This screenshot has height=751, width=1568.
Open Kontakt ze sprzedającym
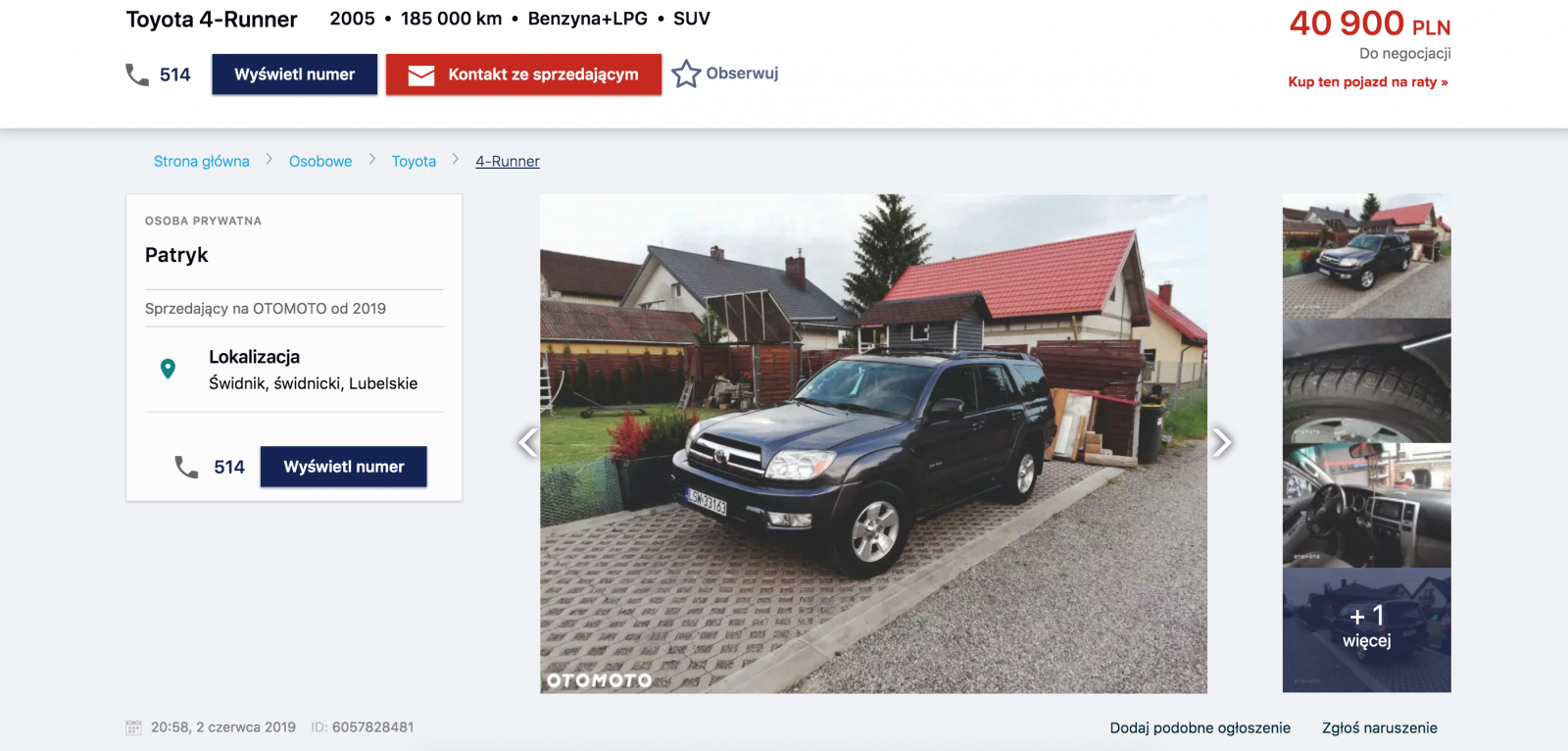[x=523, y=75]
